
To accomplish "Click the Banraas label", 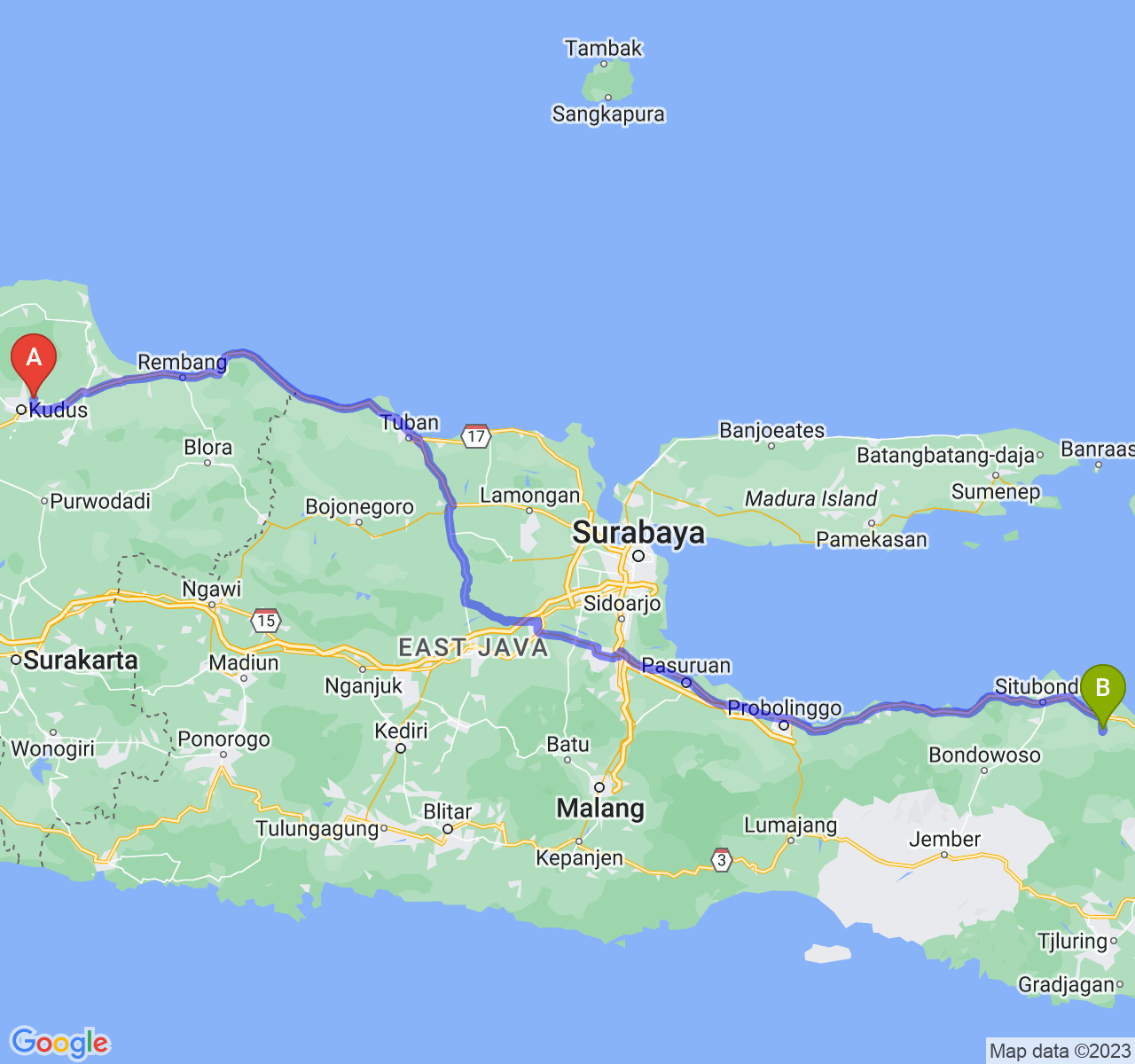I will pos(1098,449).
